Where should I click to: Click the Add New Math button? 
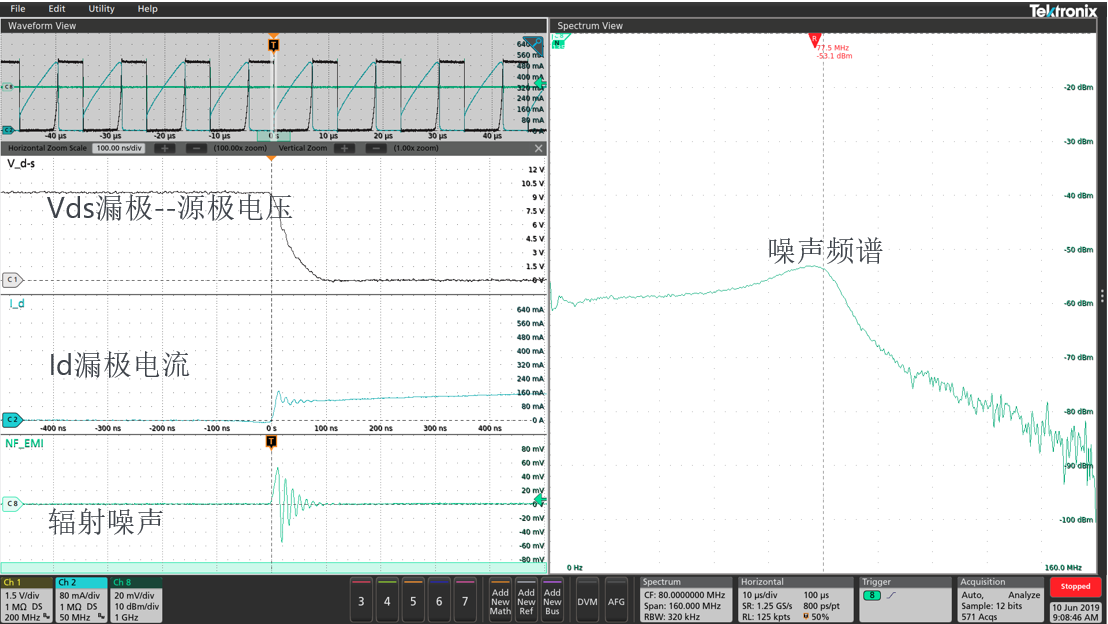point(500,599)
